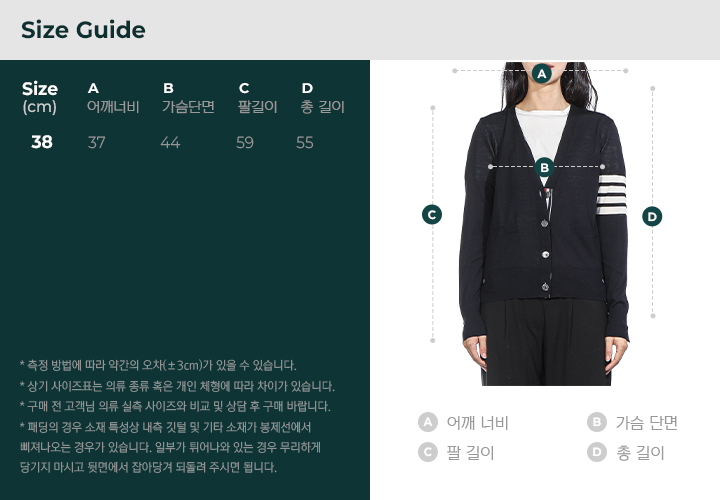Click the gray C legend icon for 팔 길이
This screenshot has height=500, width=720.
point(428,452)
